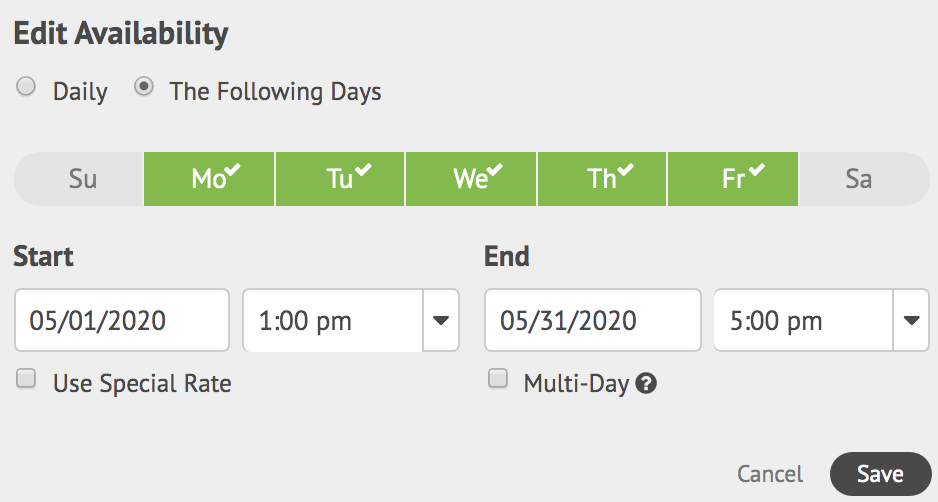The height and width of the screenshot is (502, 938).
Task: Open the start time dropdown arrow
Action: 441,321
